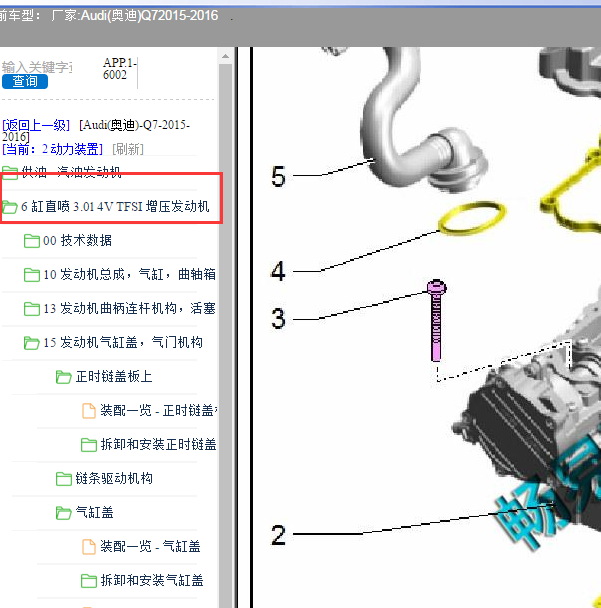Select 10 发动机总成,气缸,曲轴箱 item

click(x=129, y=275)
